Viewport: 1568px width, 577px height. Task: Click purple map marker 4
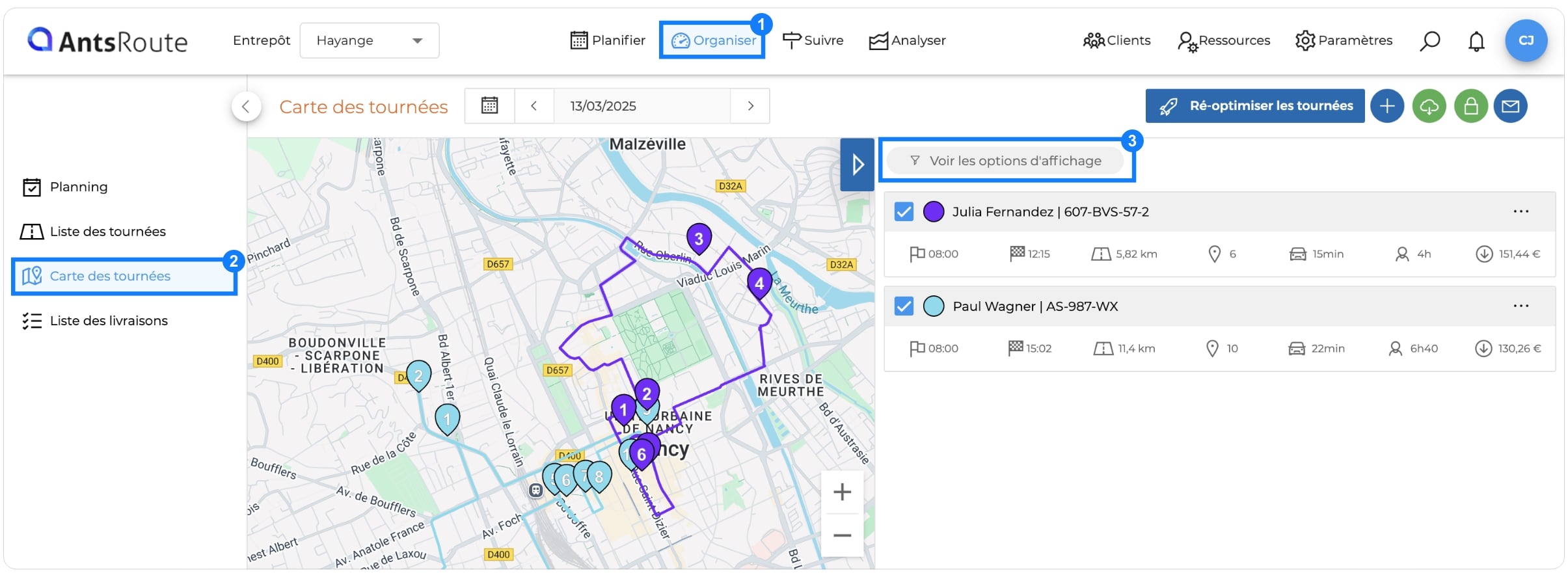[759, 283]
